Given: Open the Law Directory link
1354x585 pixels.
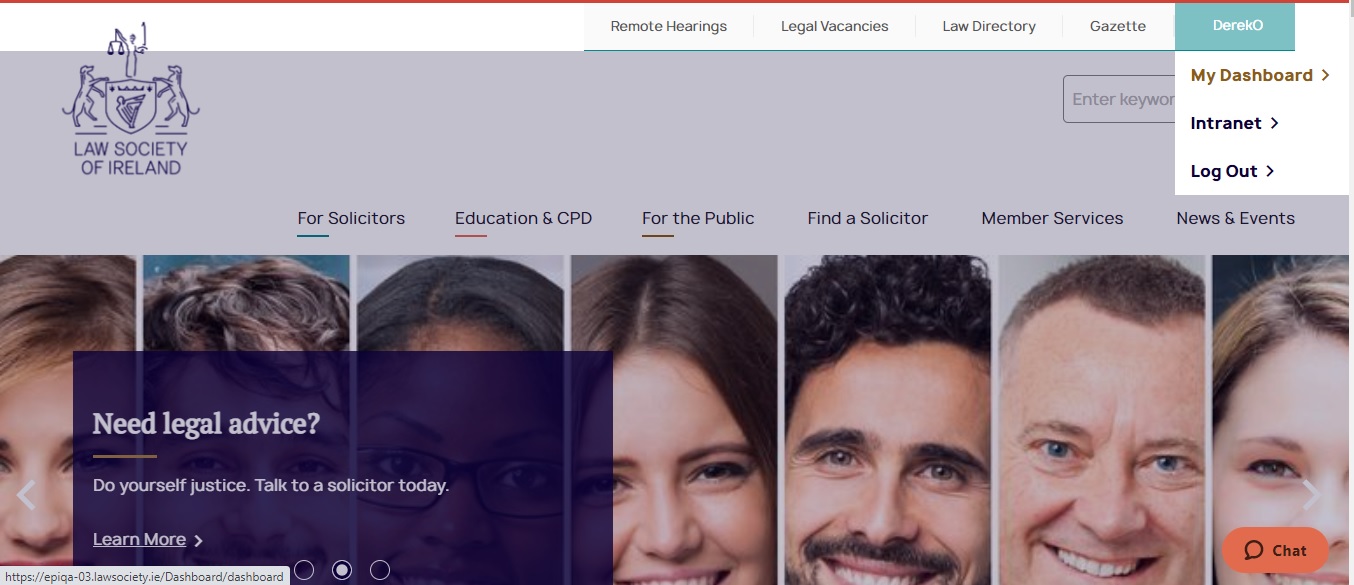Looking at the screenshot, I should (988, 26).
